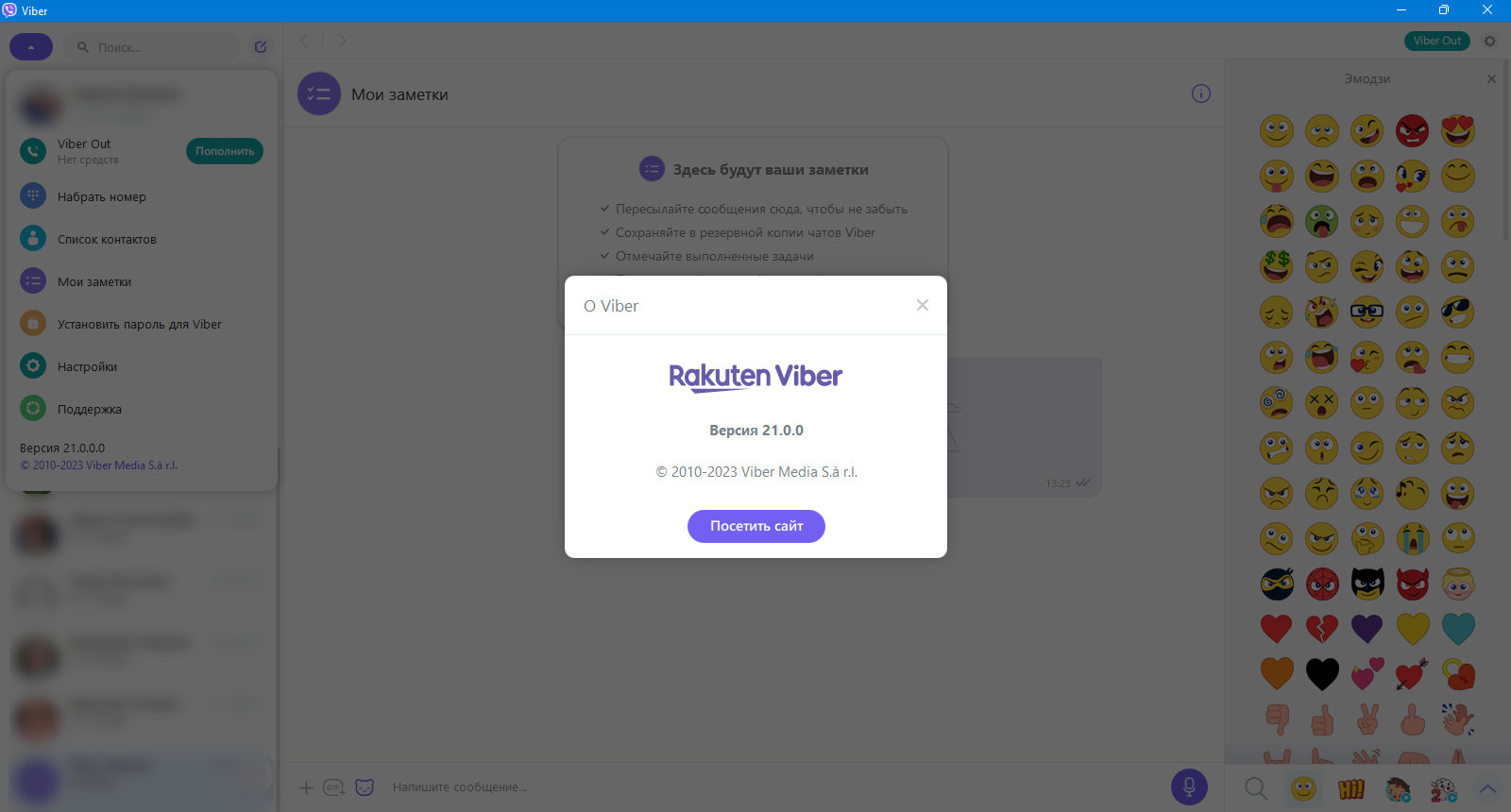Click the attach plus icon in message bar
This screenshot has height=812, width=1511.
point(306,787)
